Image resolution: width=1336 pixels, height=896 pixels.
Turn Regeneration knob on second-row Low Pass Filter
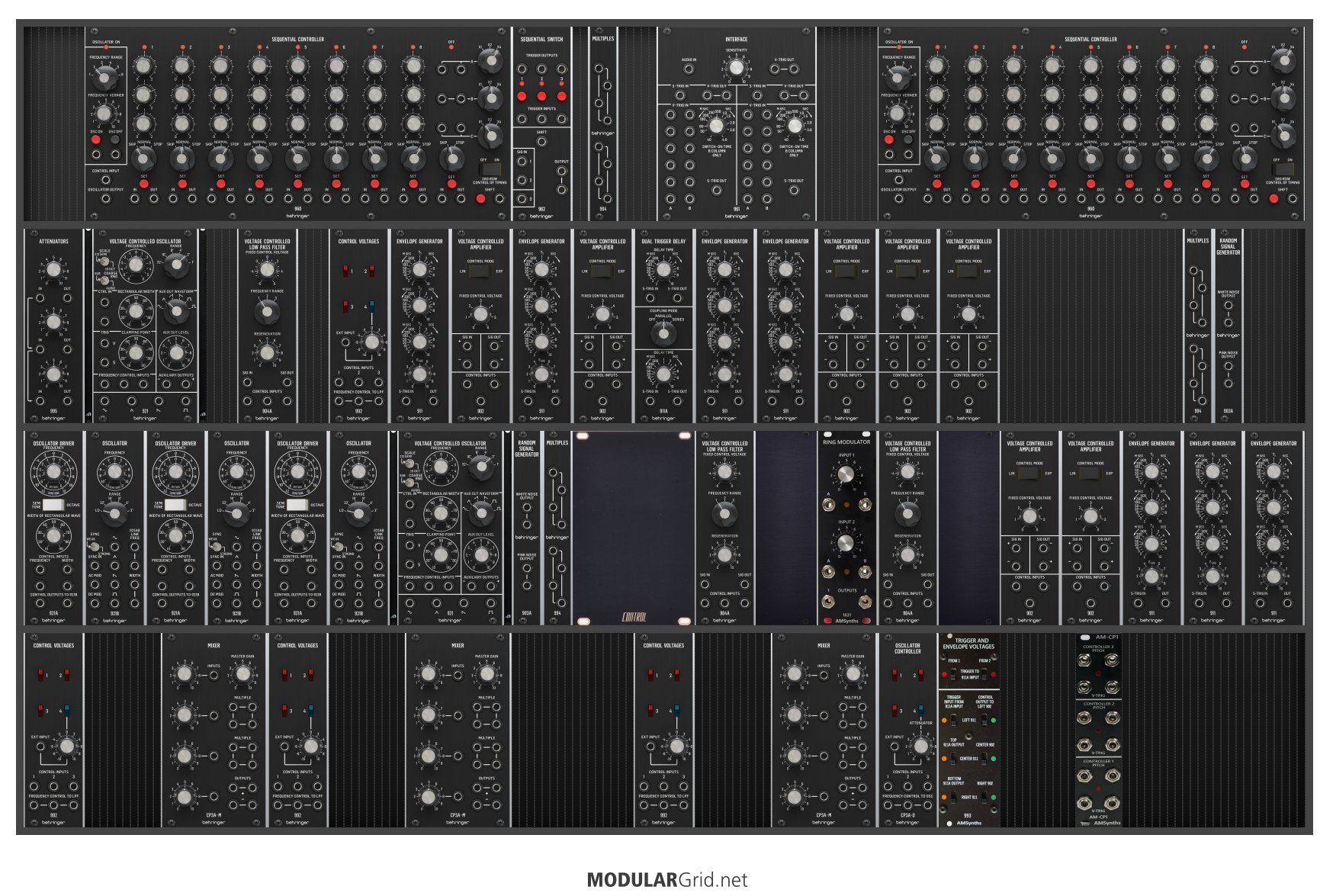click(267, 352)
